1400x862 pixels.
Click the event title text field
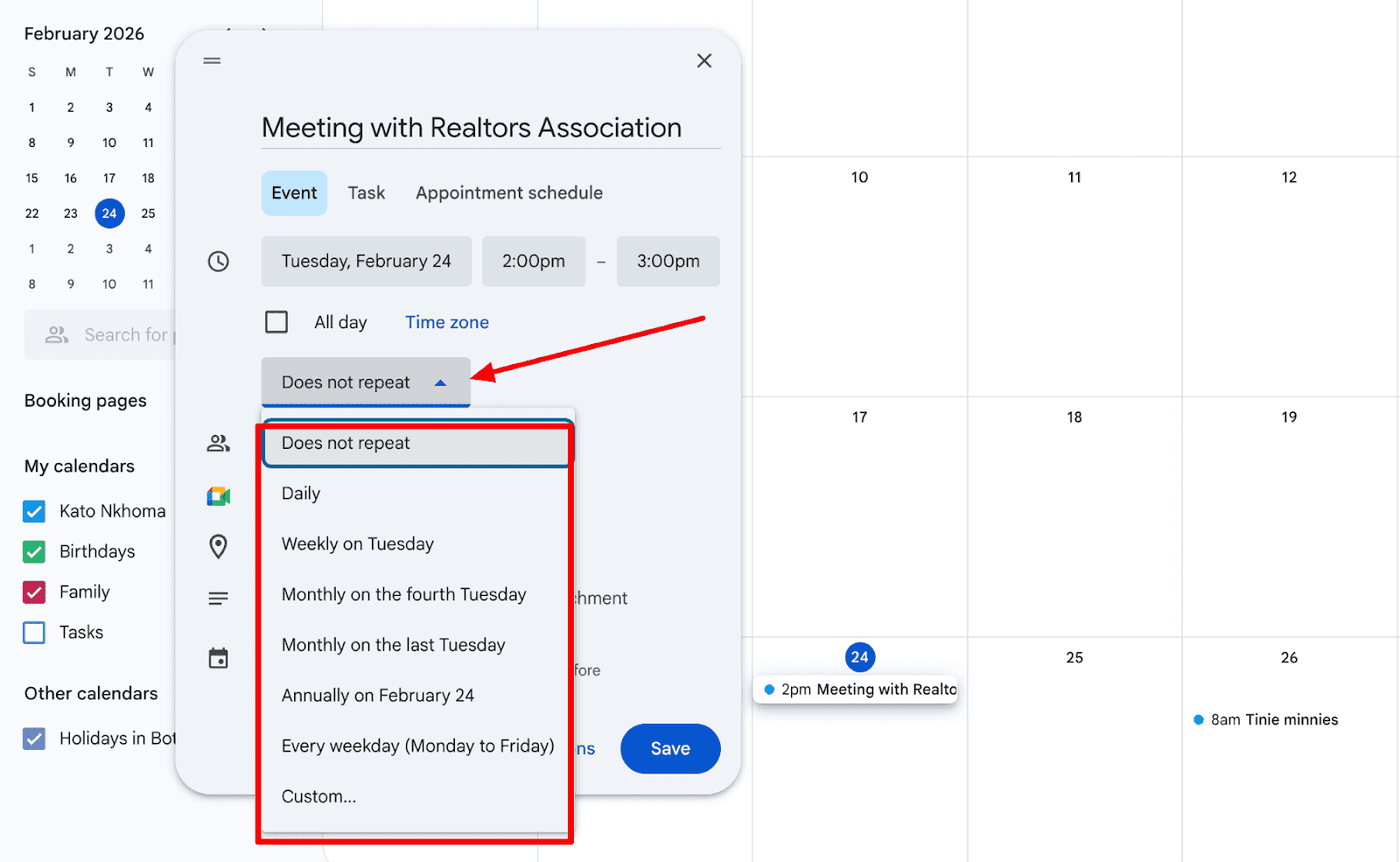tap(472, 128)
